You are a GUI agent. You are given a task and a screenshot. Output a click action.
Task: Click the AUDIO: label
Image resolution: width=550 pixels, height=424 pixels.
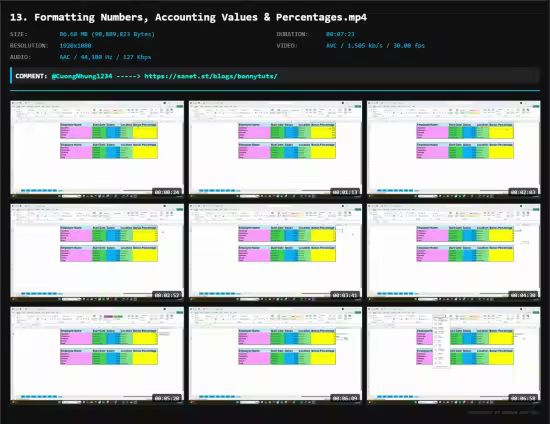click(20, 57)
